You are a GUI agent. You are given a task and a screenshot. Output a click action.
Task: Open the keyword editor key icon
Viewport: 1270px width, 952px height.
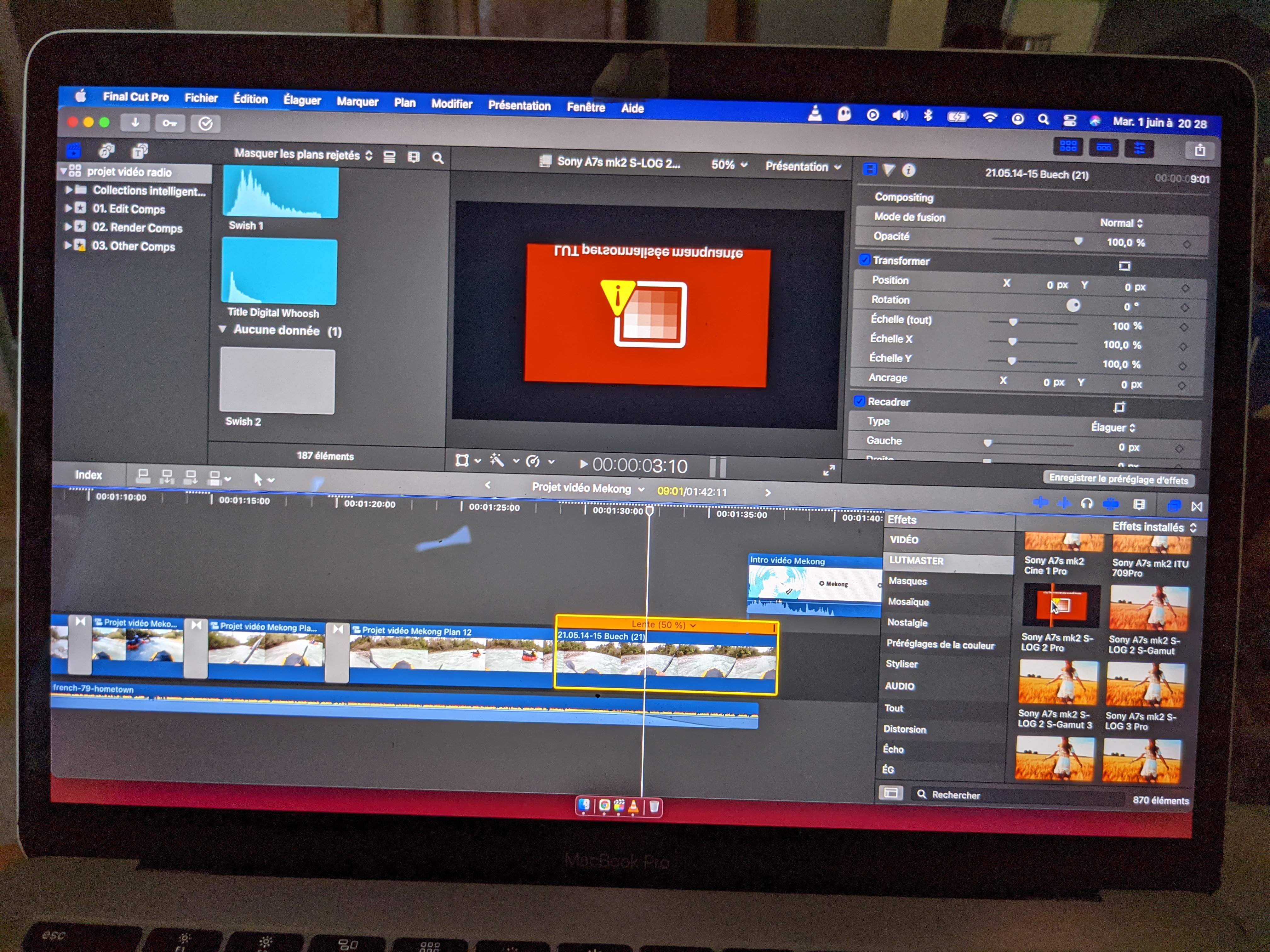pos(170,123)
